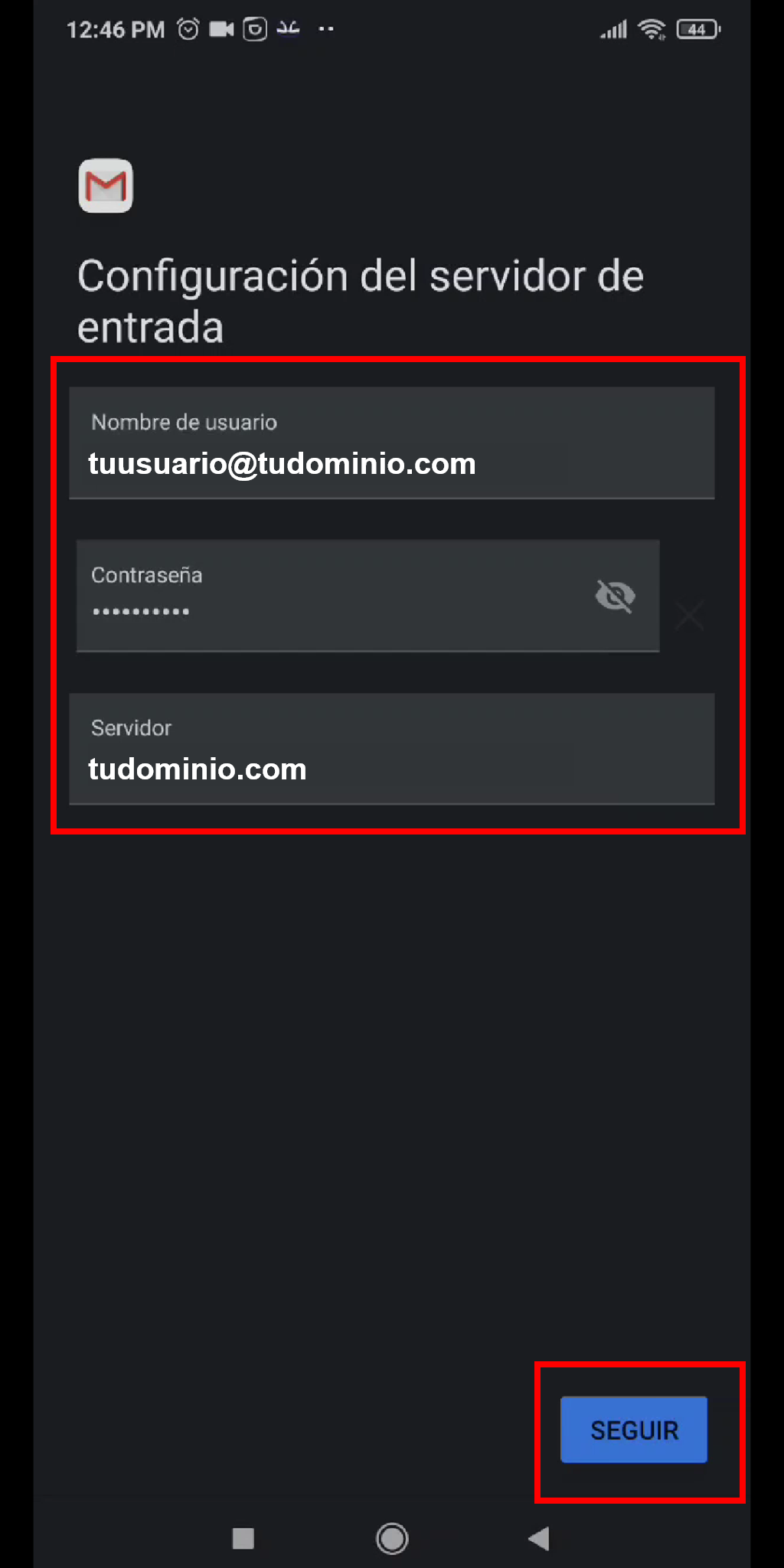Tap the 12:46 PM clock
Image resolution: width=784 pixels, height=1568 pixels.
[116, 30]
